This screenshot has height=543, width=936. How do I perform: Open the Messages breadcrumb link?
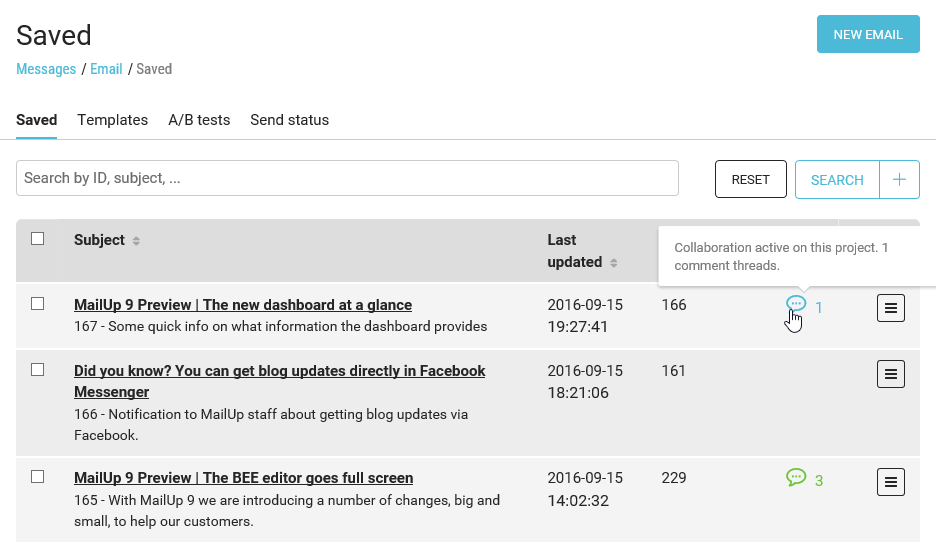46,69
